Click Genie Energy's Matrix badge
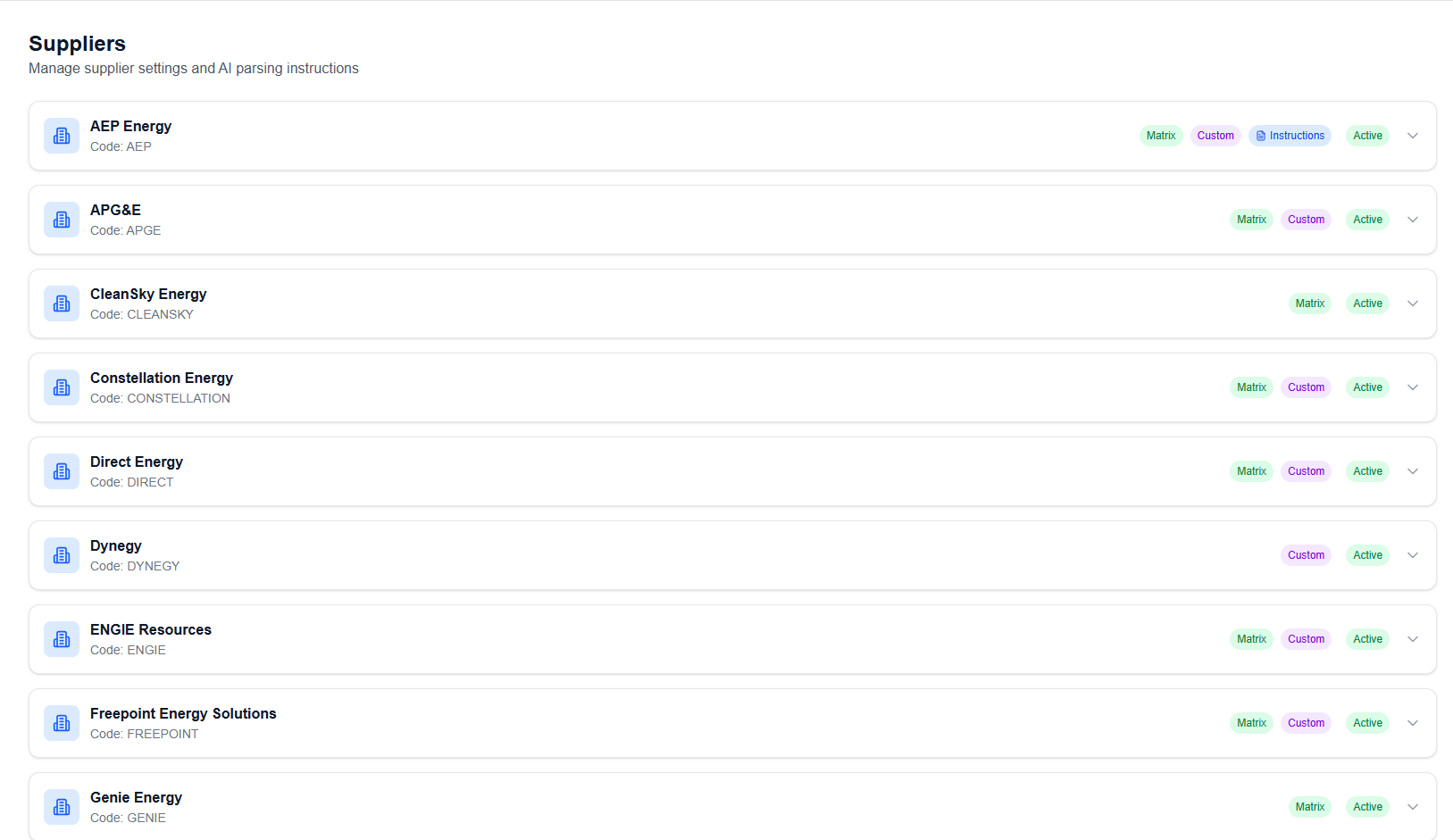 [x=1310, y=807]
